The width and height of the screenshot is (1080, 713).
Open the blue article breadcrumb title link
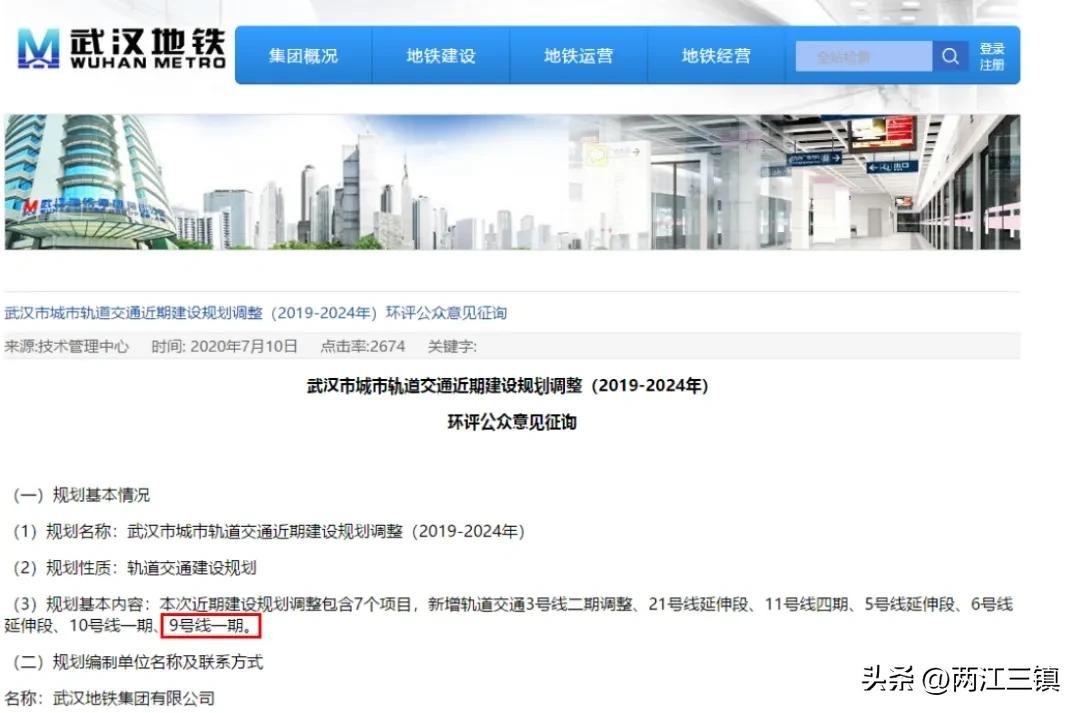(x=256, y=313)
